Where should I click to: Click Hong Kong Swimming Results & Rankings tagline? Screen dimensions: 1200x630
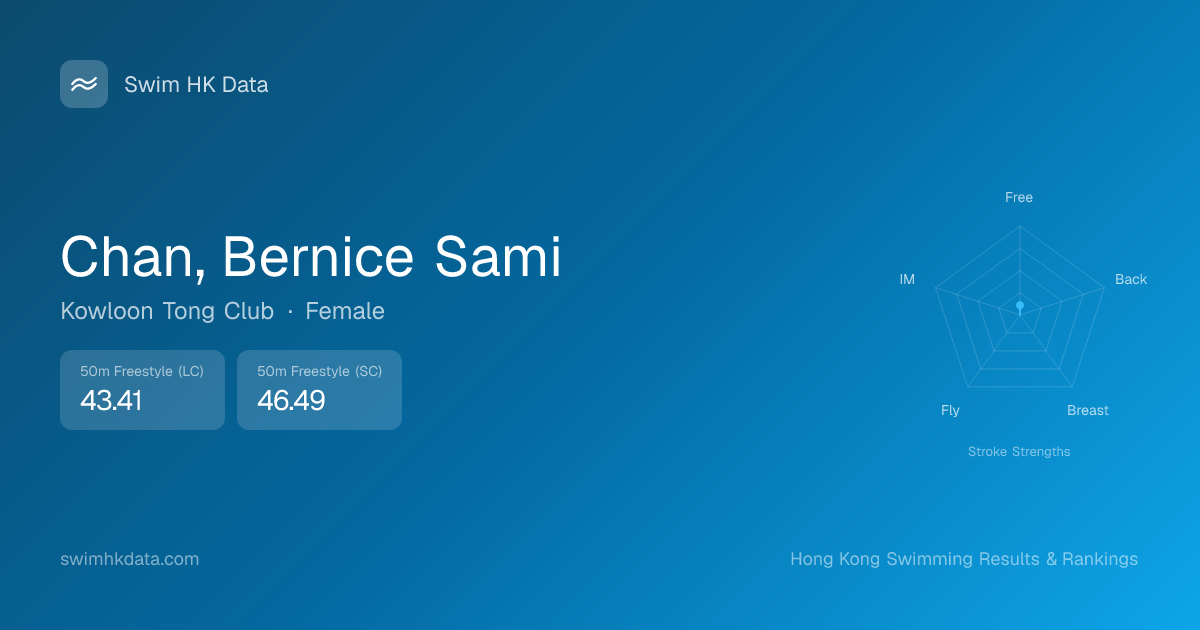(x=964, y=559)
